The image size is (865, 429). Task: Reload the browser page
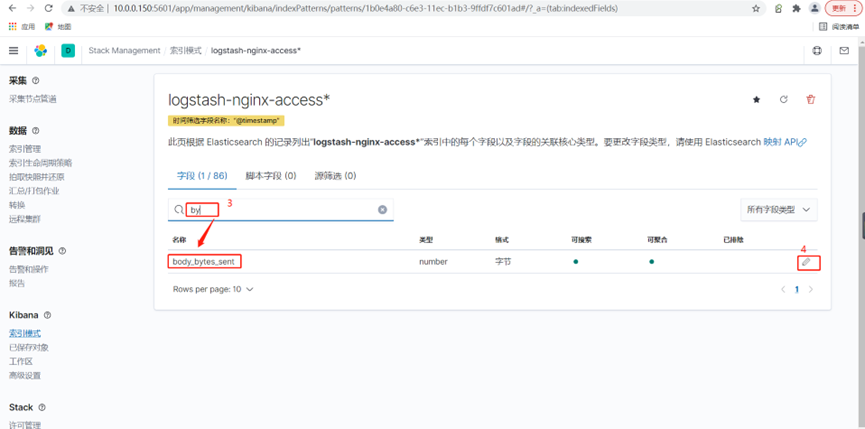[x=48, y=8]
